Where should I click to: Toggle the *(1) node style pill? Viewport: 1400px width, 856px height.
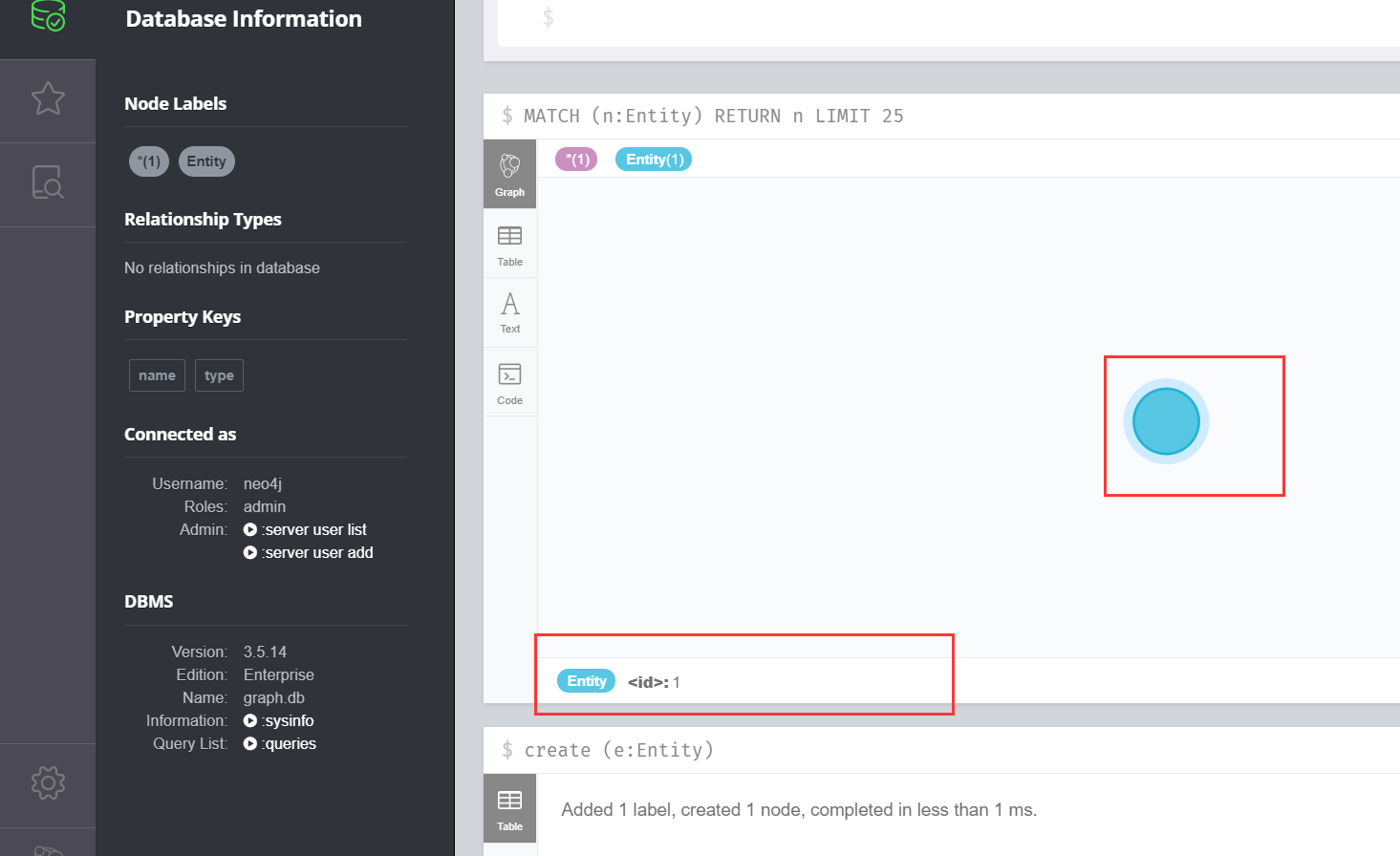point(575,159)
